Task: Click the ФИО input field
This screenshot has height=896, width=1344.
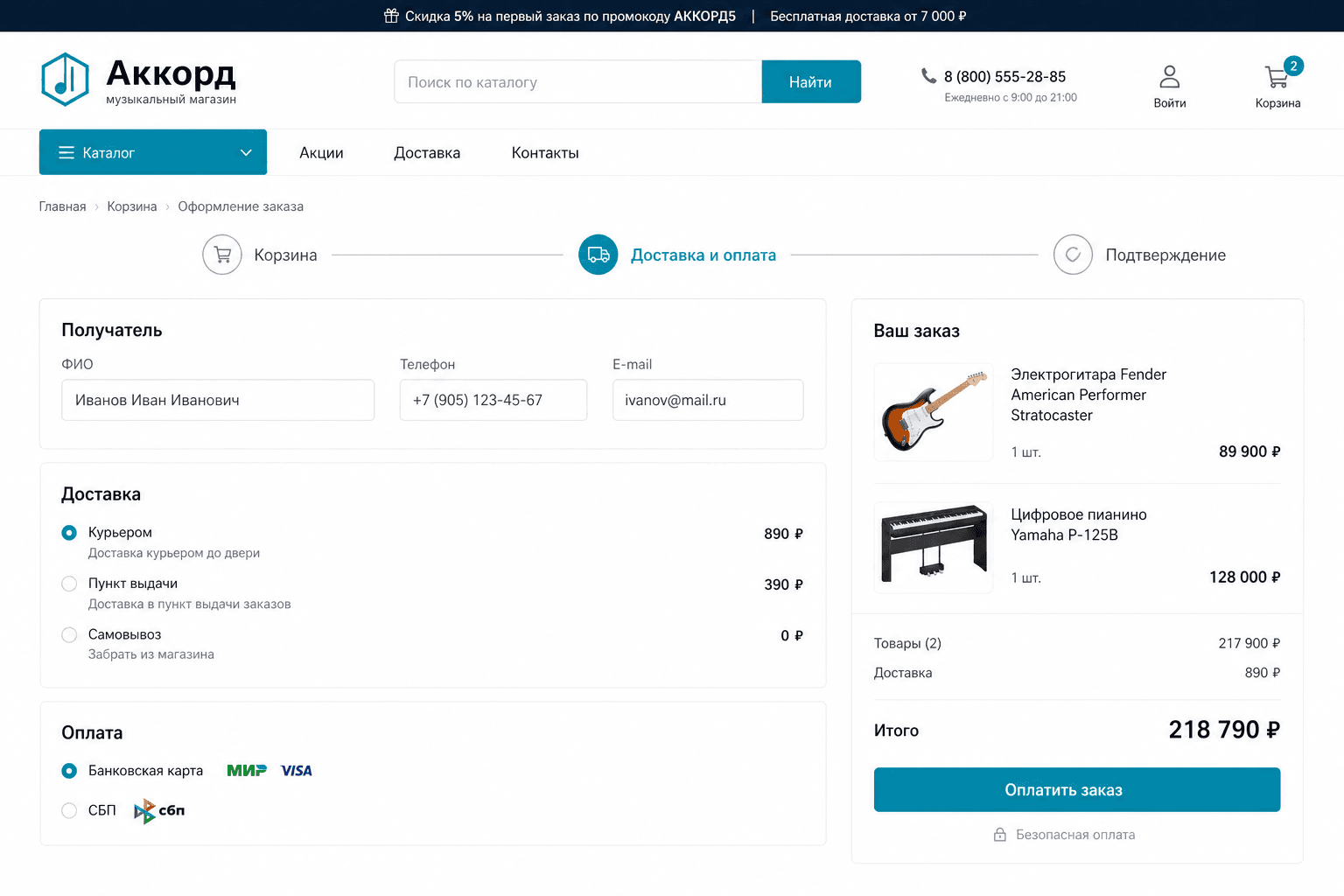Action: (218, 400)
